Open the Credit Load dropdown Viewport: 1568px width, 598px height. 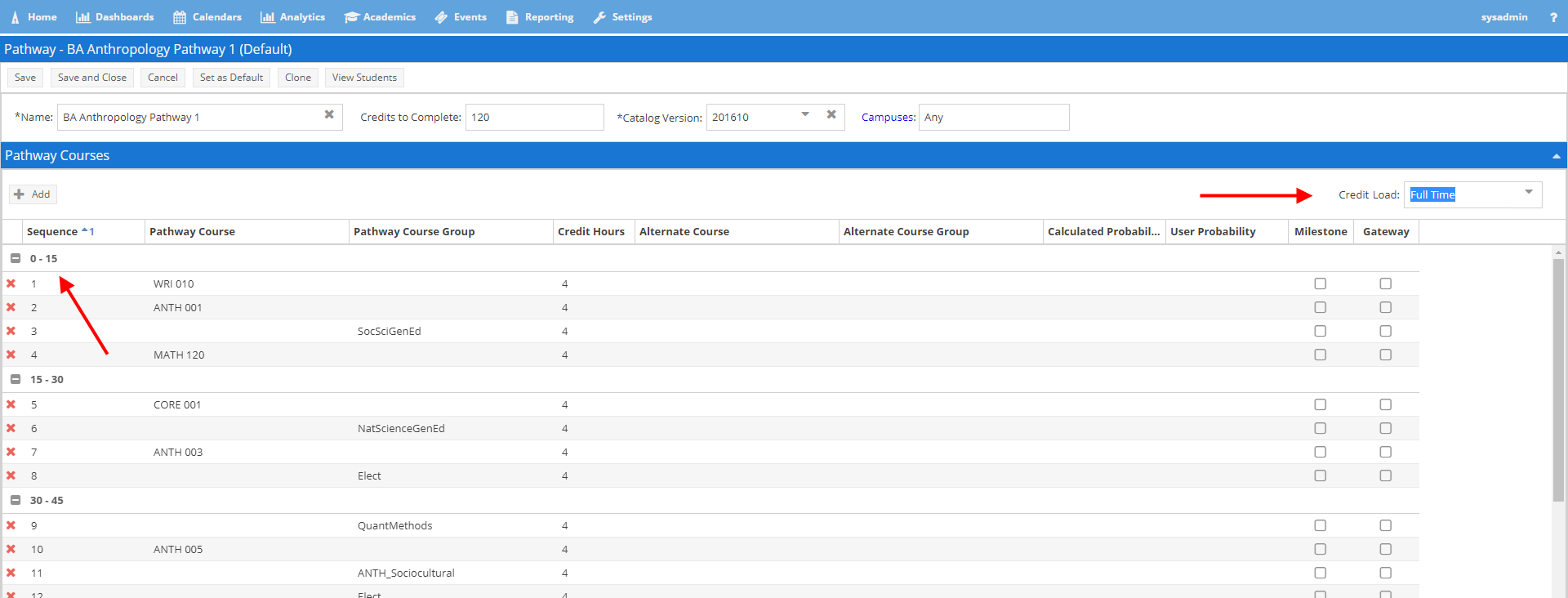(1529, 193)
